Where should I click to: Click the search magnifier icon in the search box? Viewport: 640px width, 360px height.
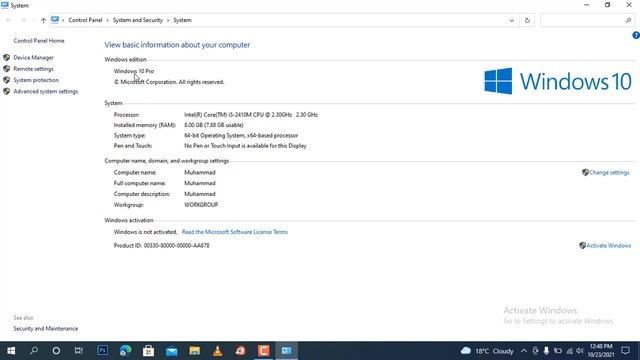[628, 20]
